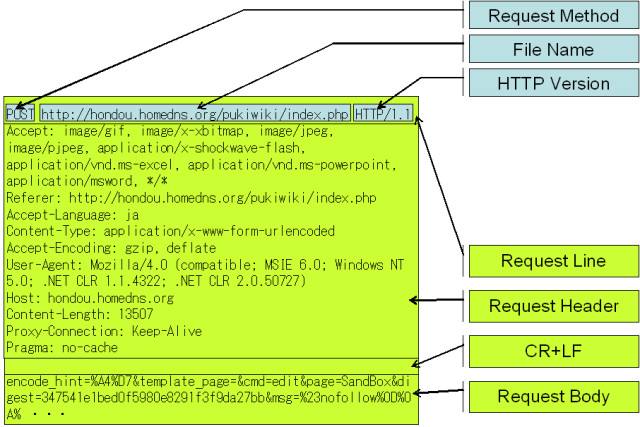
Task: Select the boxed HTTP/1.1 version text
Action: click(x=383, y=114)
